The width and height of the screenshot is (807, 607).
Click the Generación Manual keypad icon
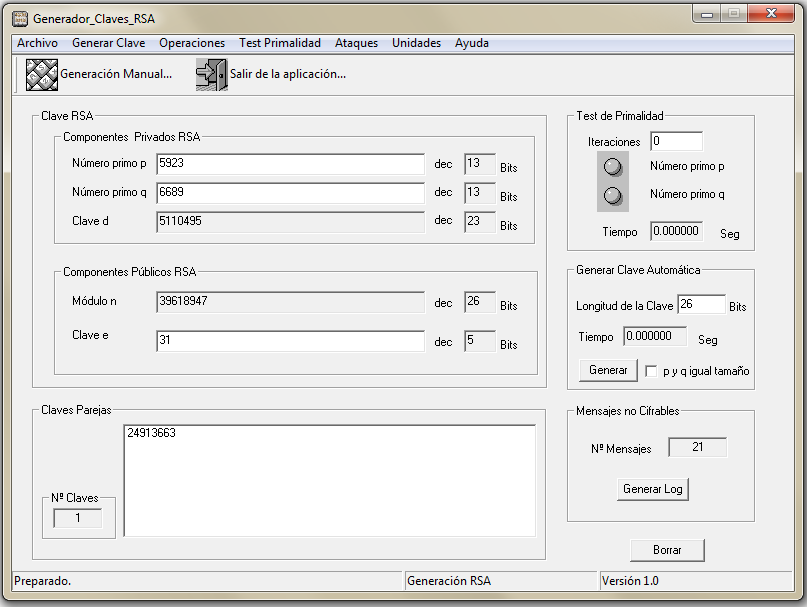pos(42,75)
